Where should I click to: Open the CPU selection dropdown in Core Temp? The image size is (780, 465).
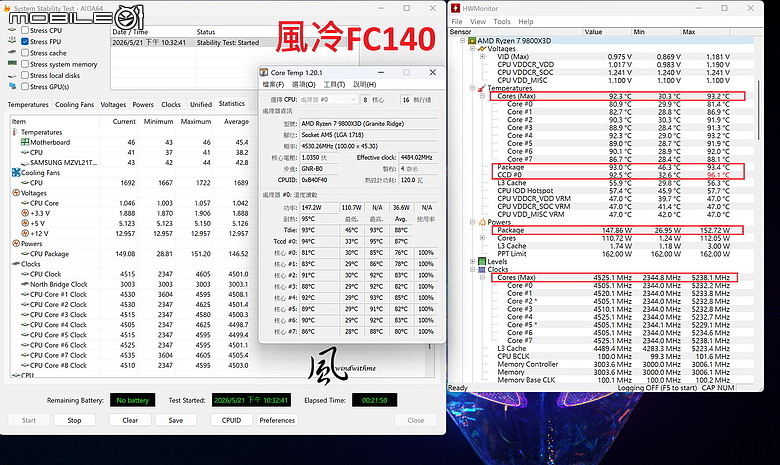pos(328,99)
